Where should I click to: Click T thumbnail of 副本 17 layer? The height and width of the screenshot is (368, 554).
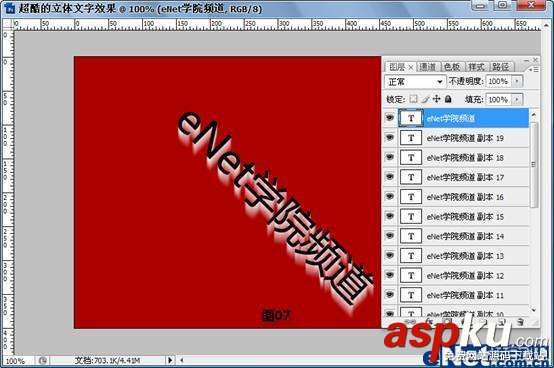(x=411, y=177)
